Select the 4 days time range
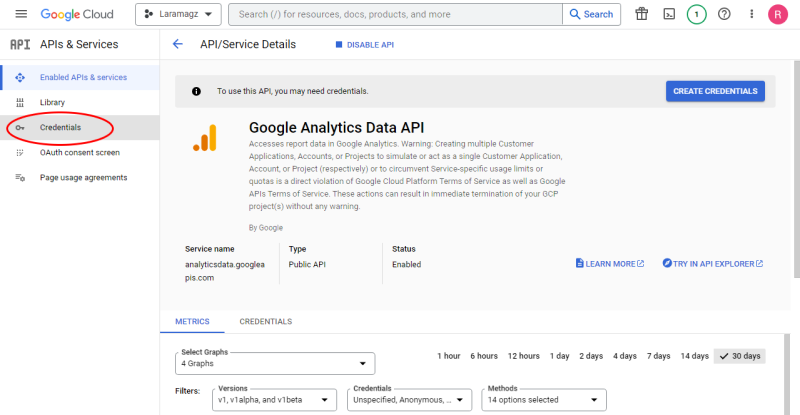 [624, 356]
